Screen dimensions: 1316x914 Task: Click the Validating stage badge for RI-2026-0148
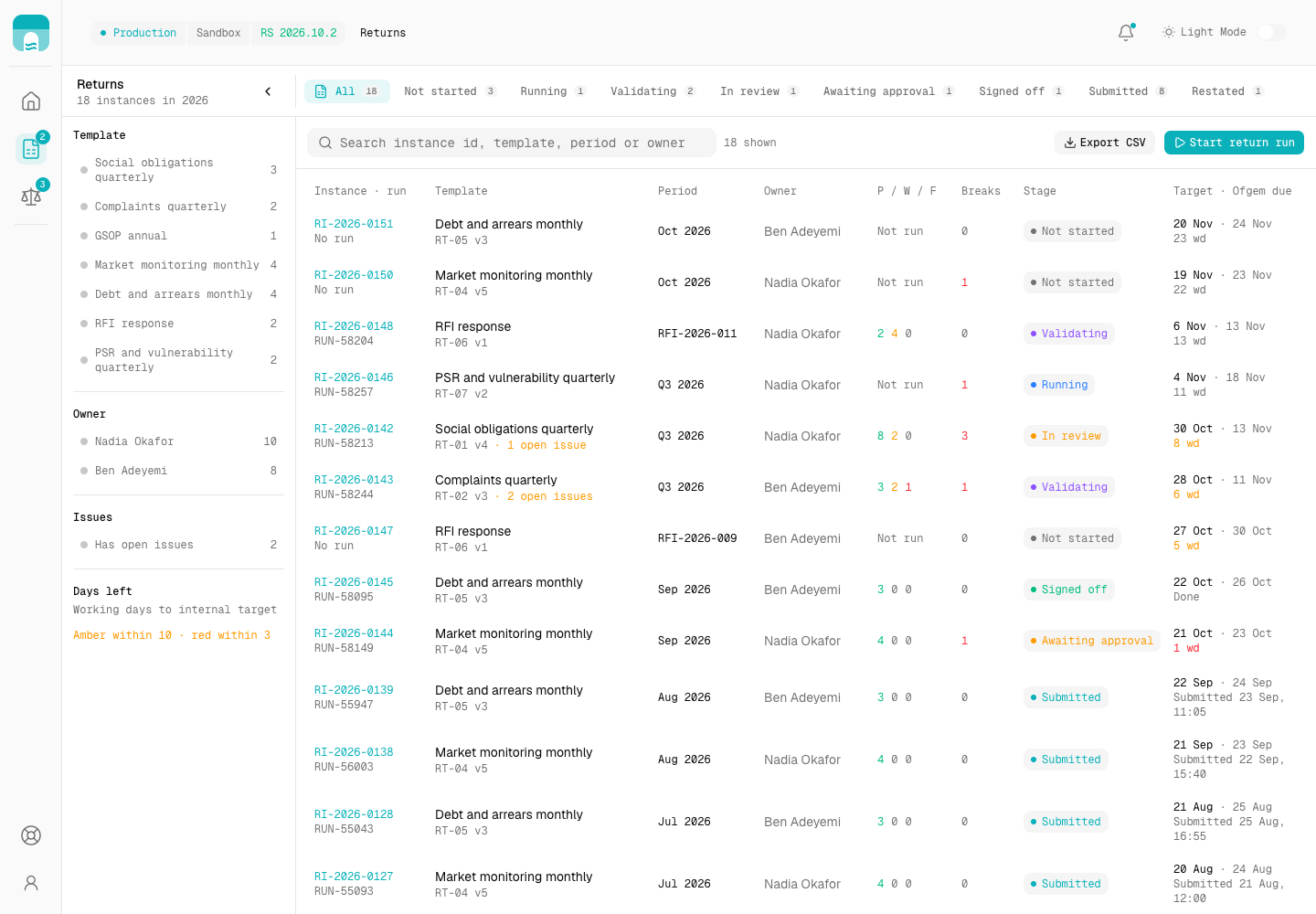pos(1068,334)
